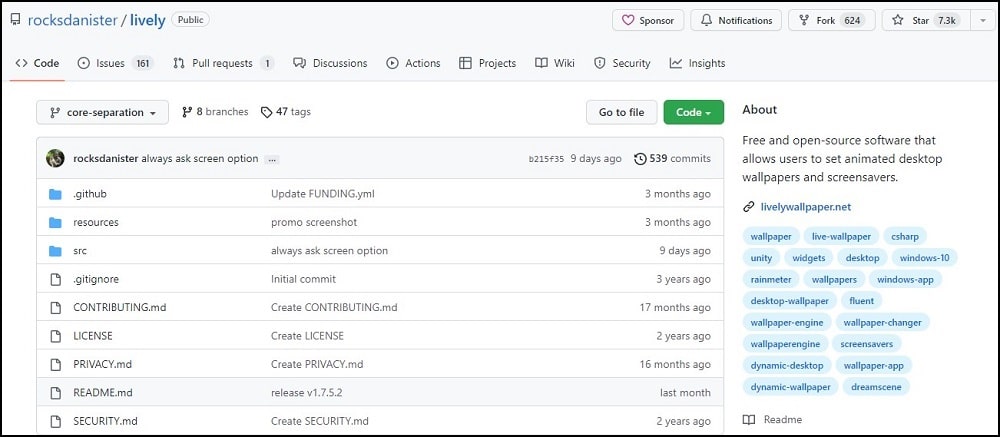This screenshot has width=1000, height=437.
Task: Expand commit message ellipsis button
Action: point(272,159)
